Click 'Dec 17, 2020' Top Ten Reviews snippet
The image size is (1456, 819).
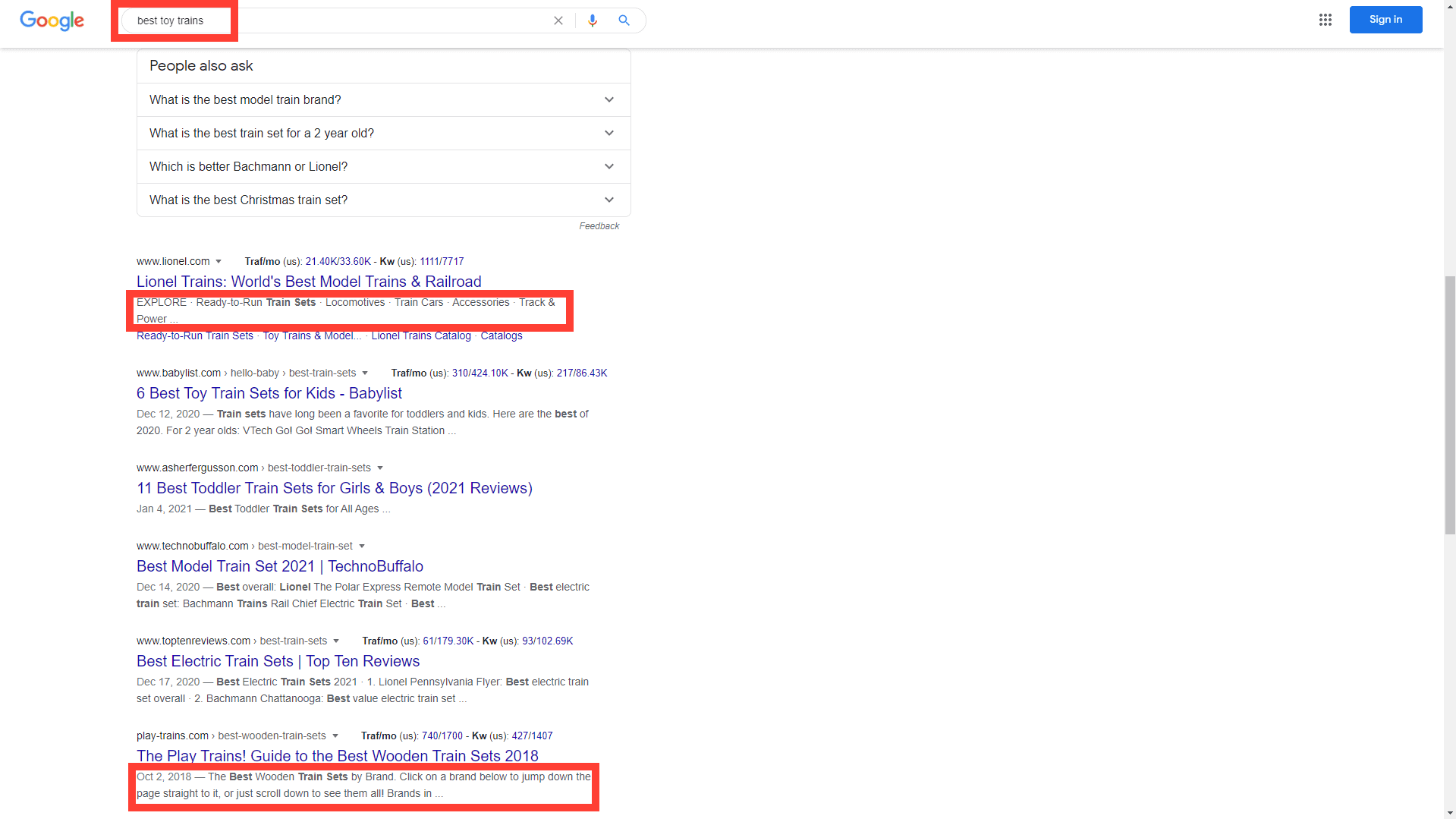pyautogui.click(x=168, y=682)
